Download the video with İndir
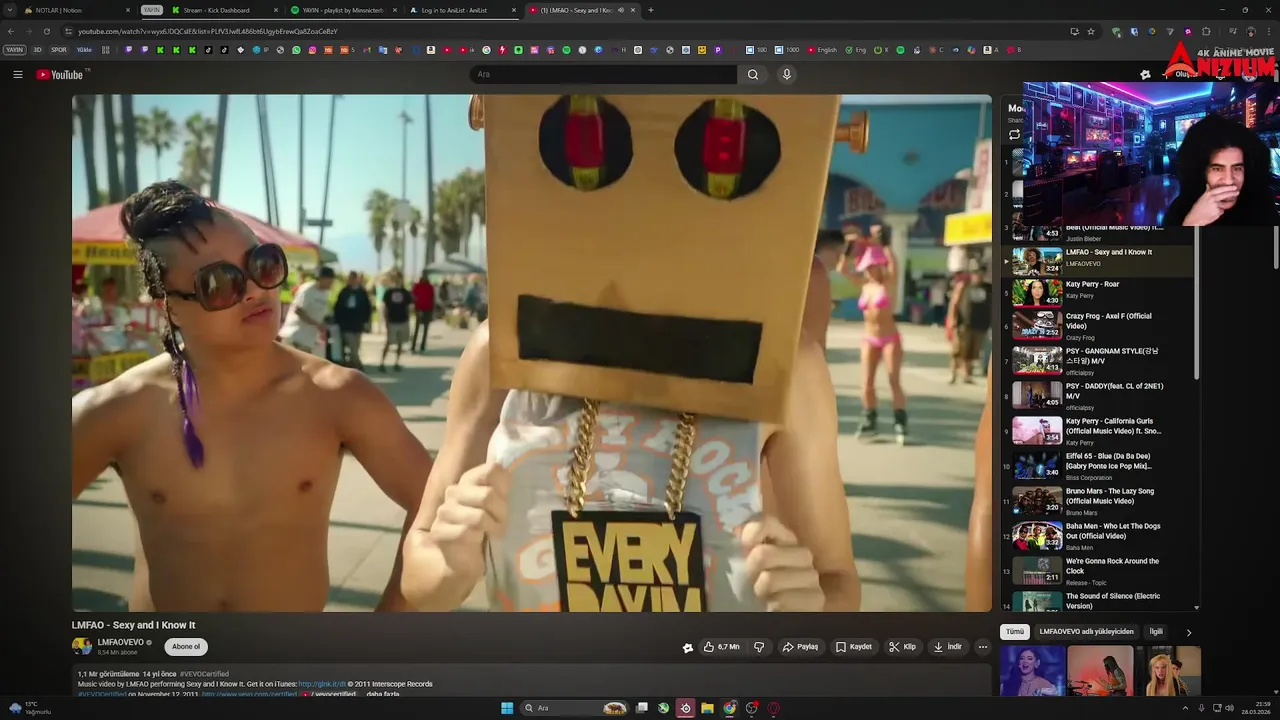1280x720 pixels. [947, 647]
